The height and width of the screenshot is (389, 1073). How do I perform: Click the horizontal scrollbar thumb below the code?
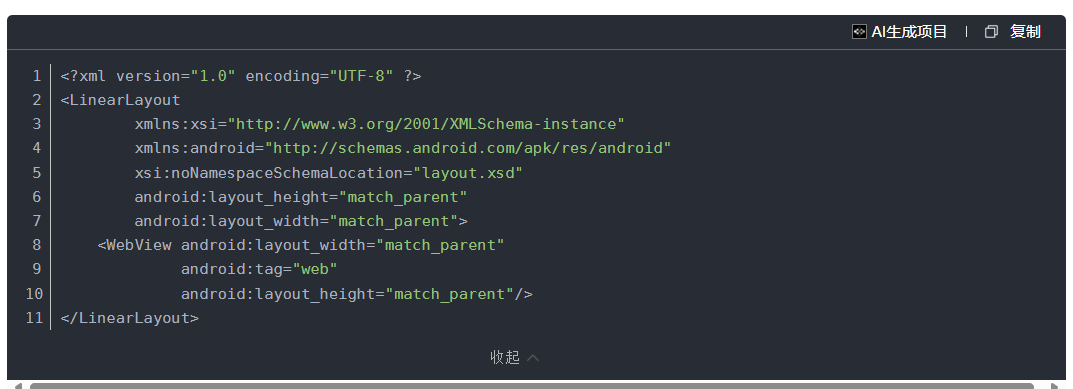[x=531, y=386]
